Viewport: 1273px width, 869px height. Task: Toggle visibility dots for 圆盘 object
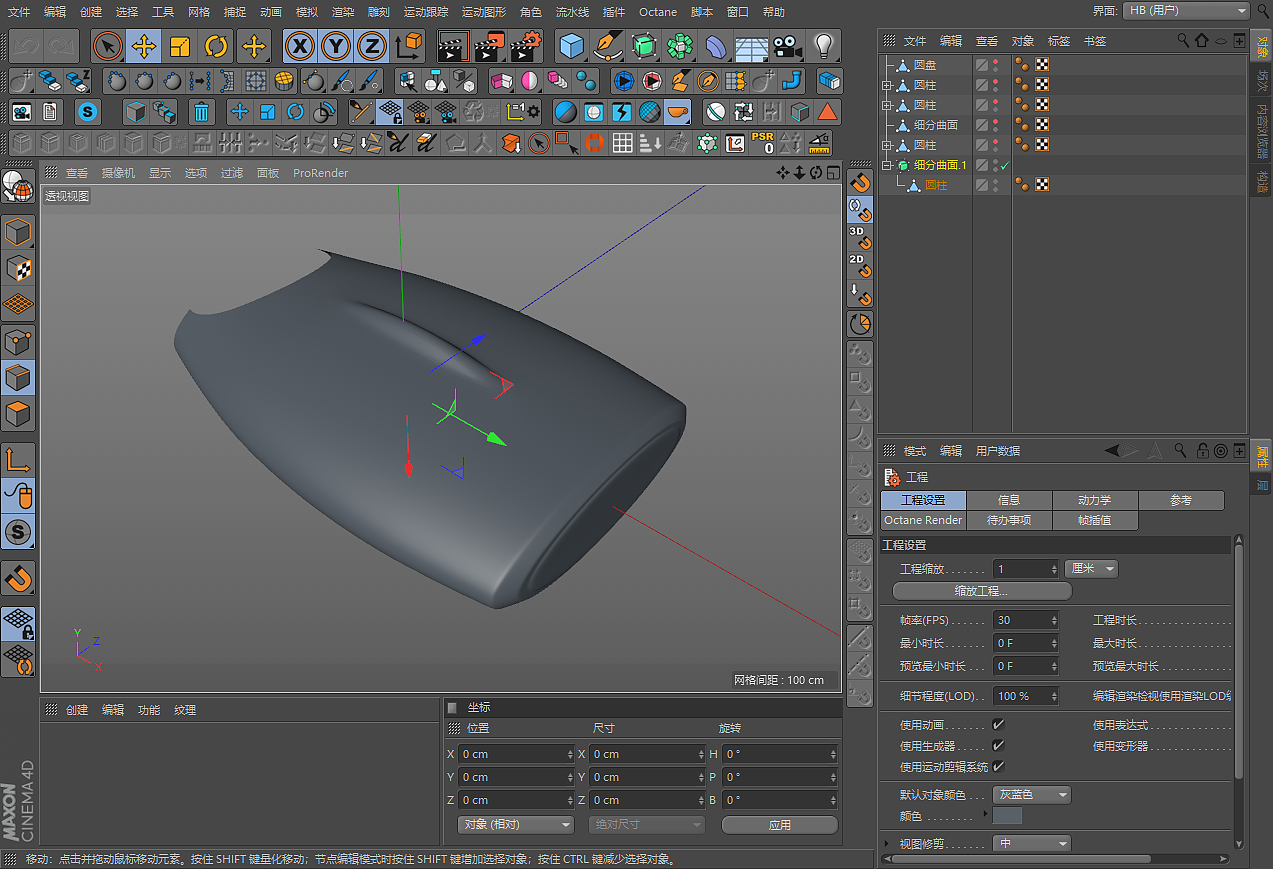(x=995, y=64)
